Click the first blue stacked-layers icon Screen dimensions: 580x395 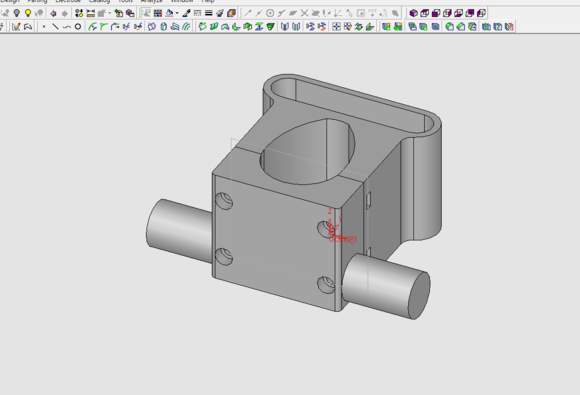(x=412, y=27)
